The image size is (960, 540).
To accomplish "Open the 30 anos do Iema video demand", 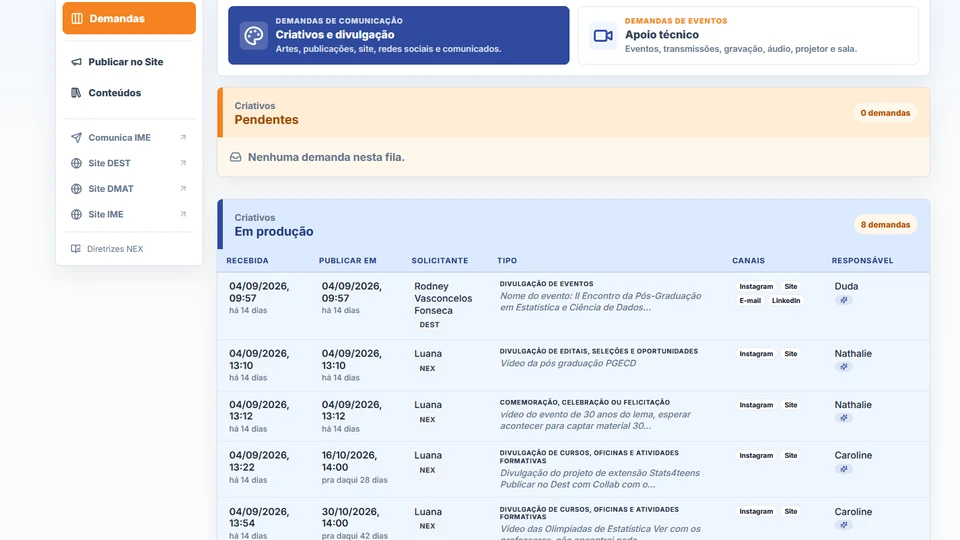I will pyautogui.click(x=595, y=420).
